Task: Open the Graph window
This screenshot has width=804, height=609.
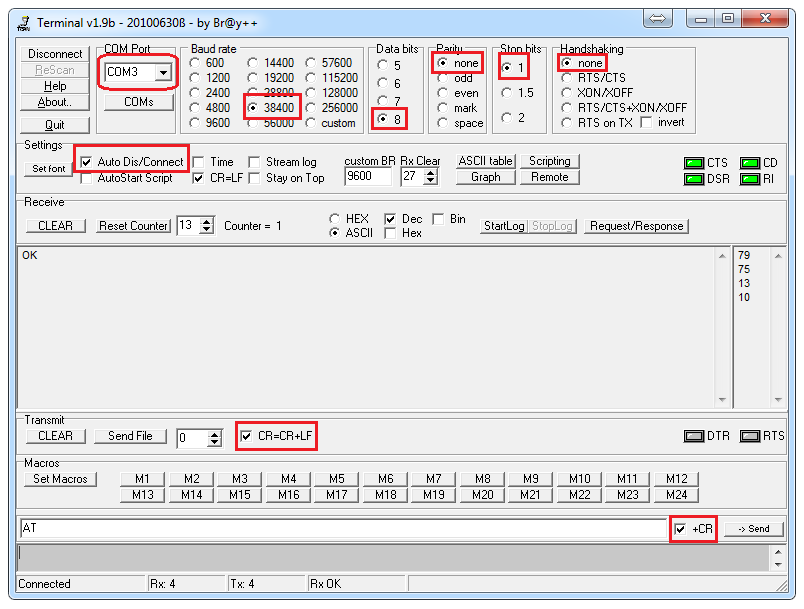Action: [x=486, y=178]
